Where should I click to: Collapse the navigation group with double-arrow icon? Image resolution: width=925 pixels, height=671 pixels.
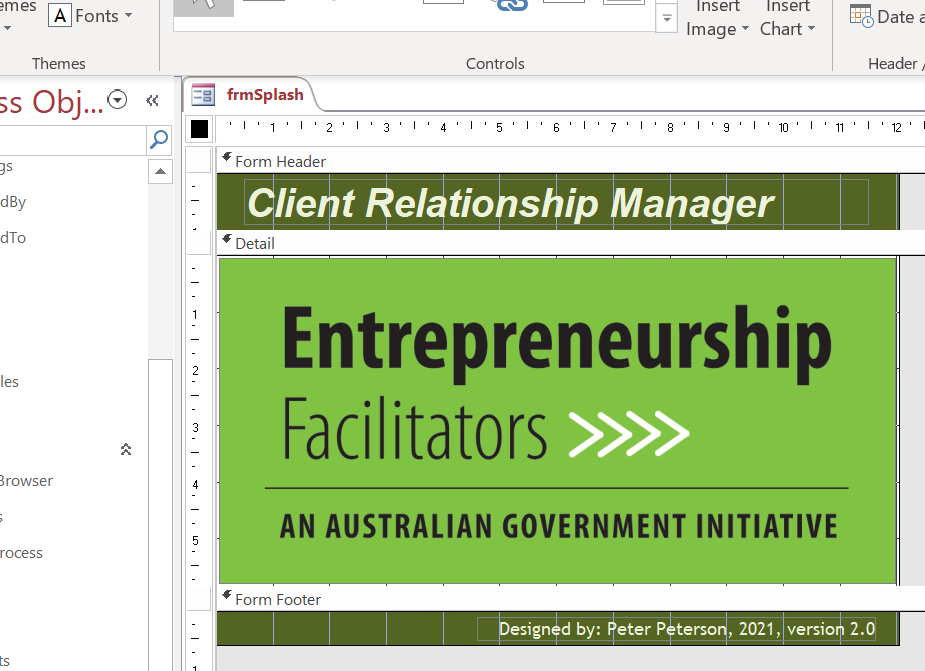coord(126,450)
